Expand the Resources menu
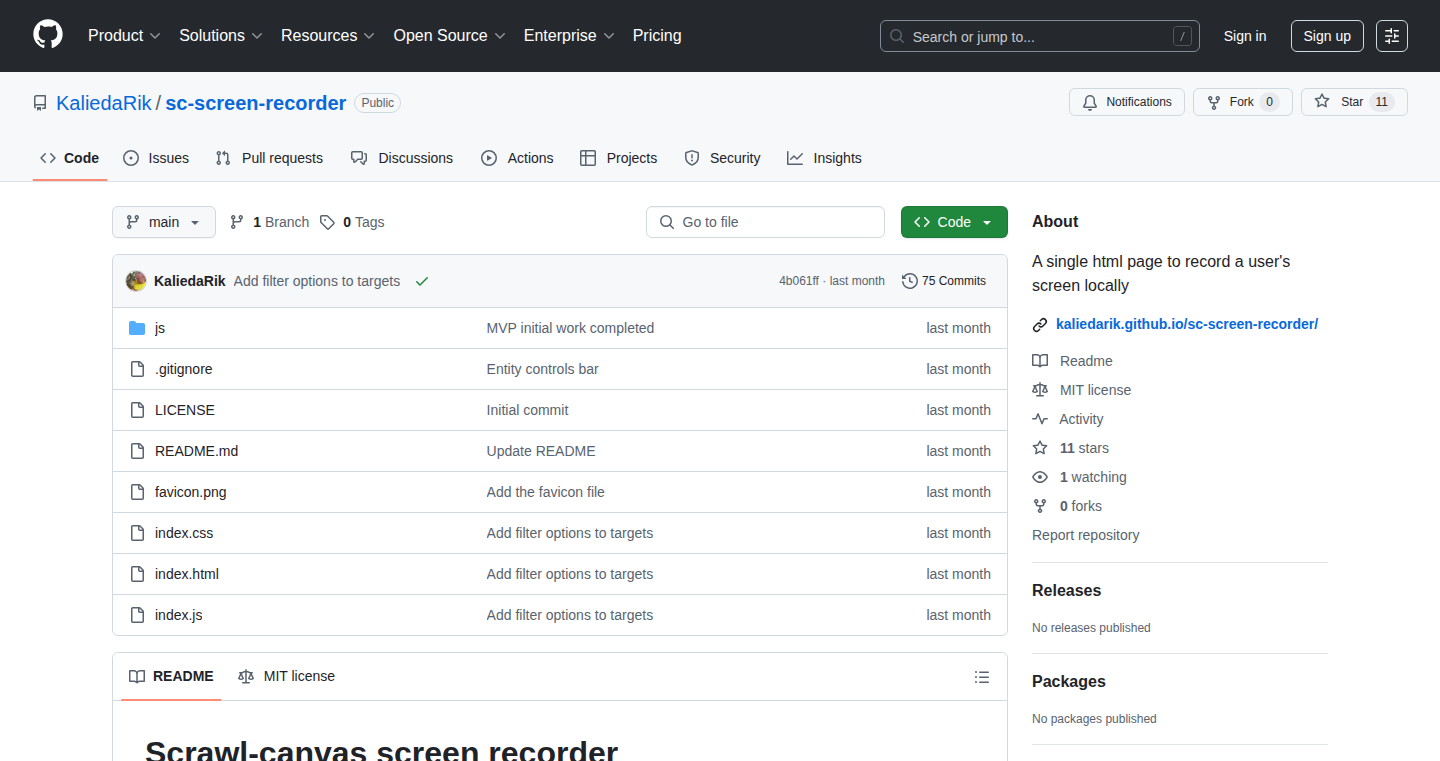Image resolution: width=1440 pixels, height=761 pixels. (x=328, y=36)
